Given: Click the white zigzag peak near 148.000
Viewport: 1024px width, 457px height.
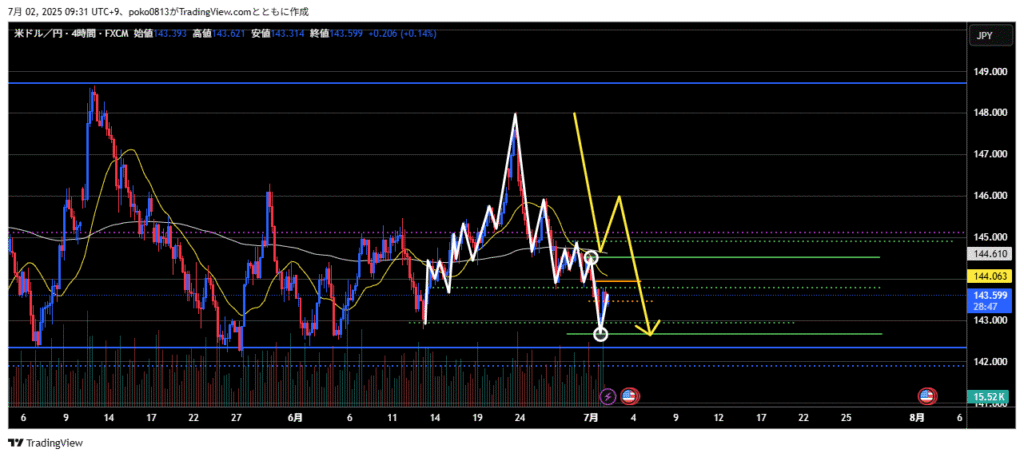Looking at the screenshot, I should [x=515, y=116].
